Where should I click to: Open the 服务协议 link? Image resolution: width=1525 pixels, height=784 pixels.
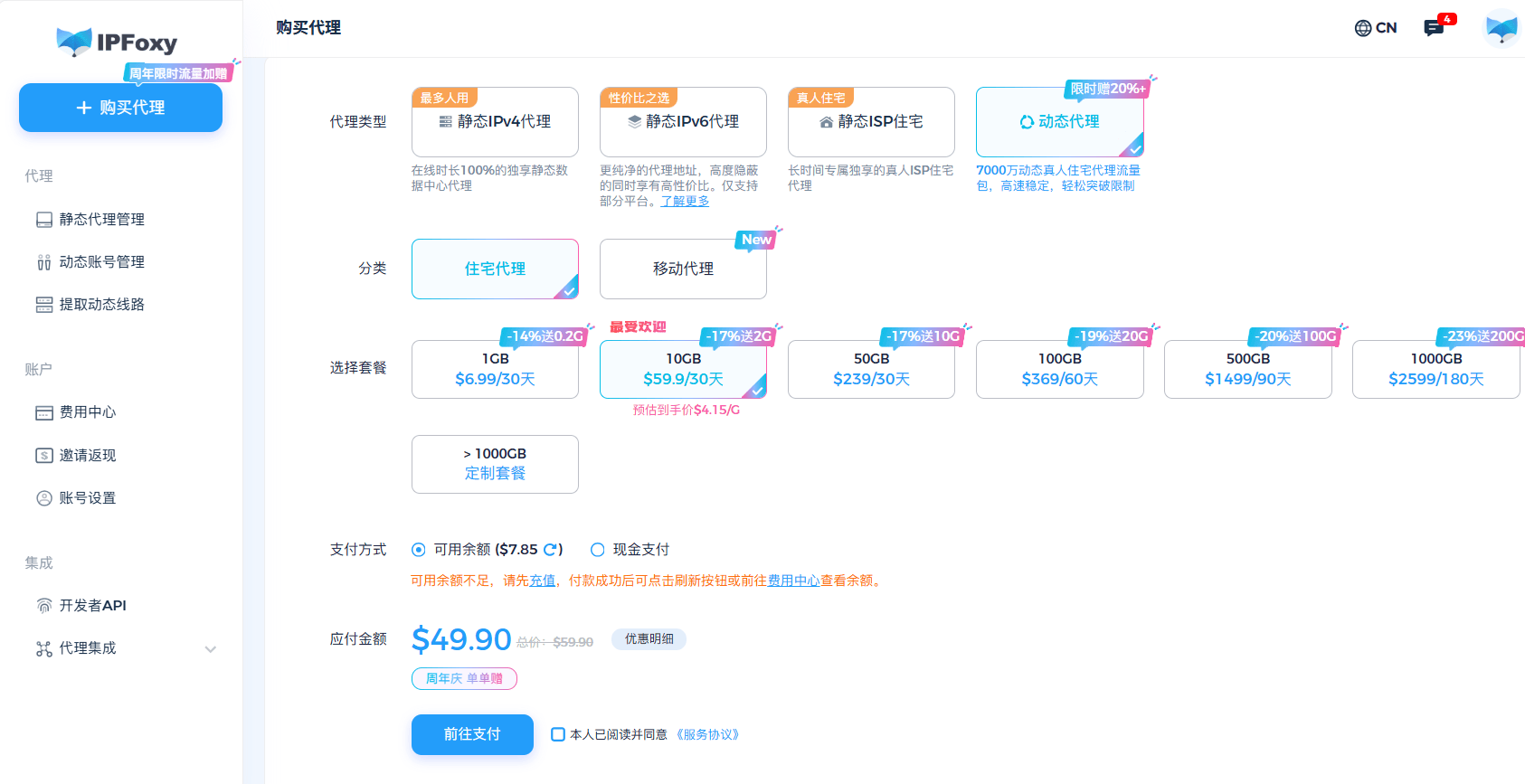pos(710,735)
